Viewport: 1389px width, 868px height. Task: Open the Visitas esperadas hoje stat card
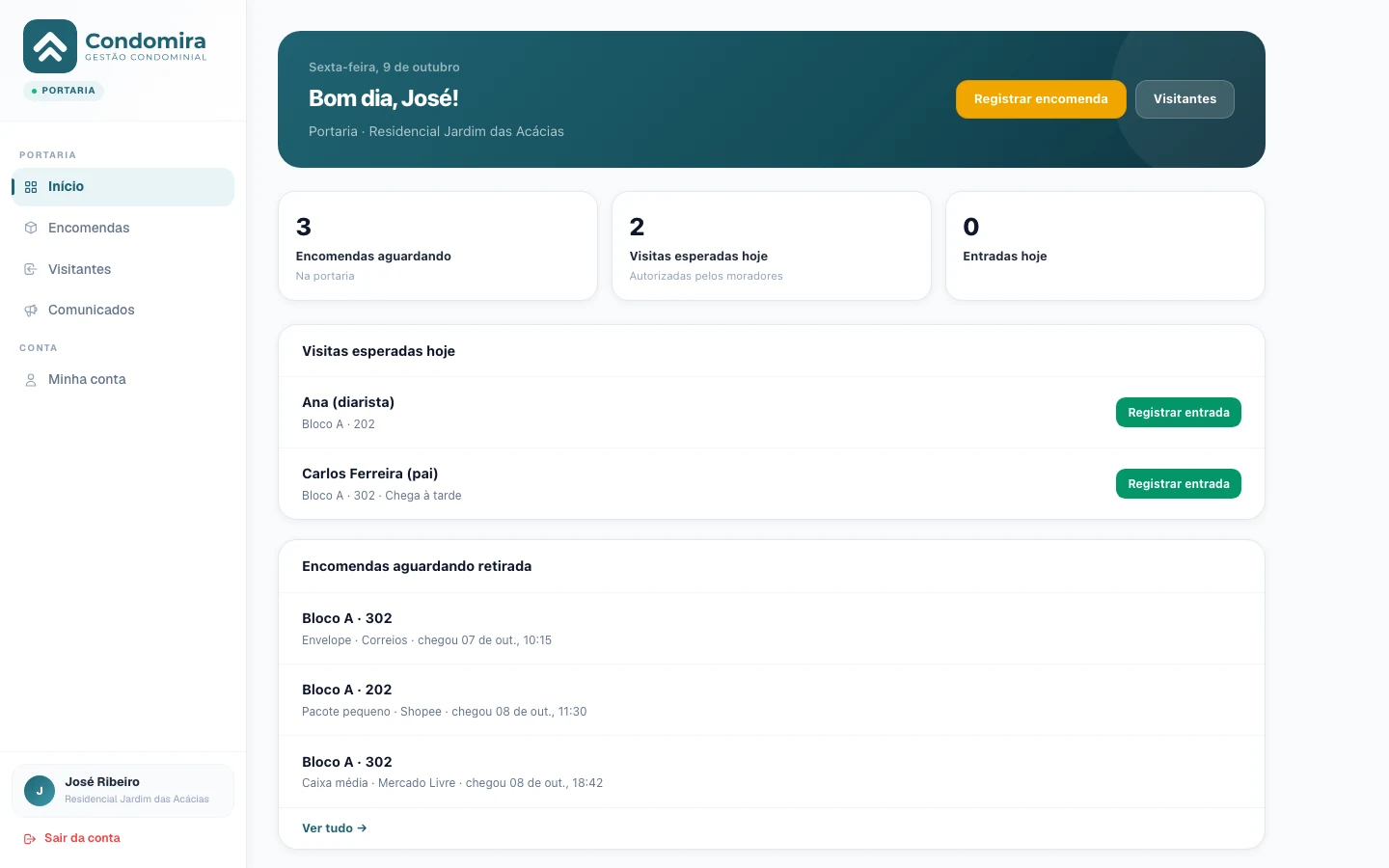tap(772, 246)
